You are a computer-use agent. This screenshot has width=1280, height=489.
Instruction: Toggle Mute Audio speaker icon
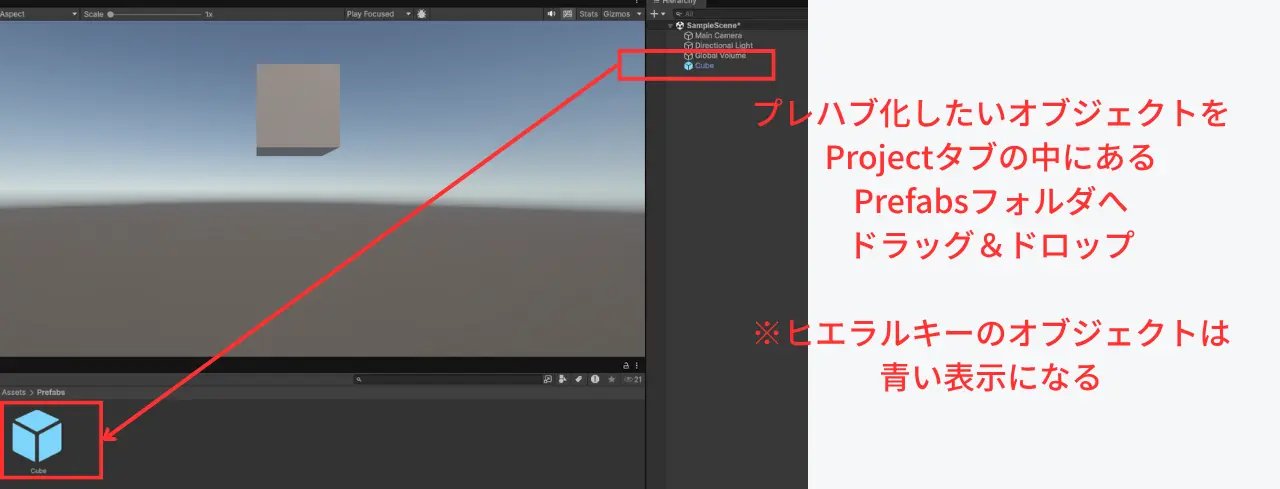coord(552,14)
